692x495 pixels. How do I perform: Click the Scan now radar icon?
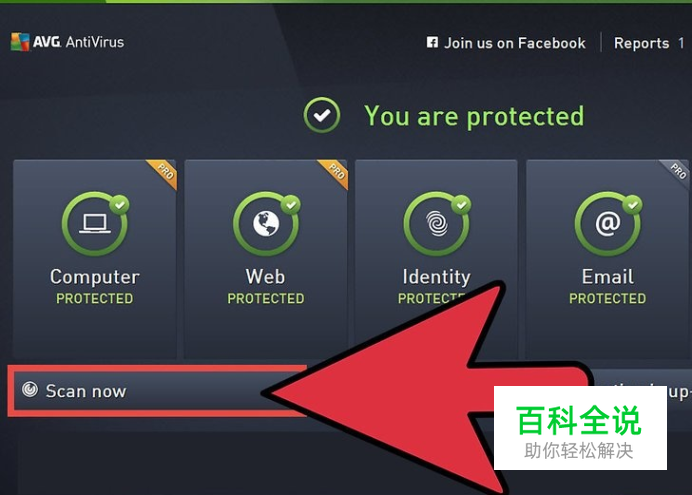tap(30, 390)
